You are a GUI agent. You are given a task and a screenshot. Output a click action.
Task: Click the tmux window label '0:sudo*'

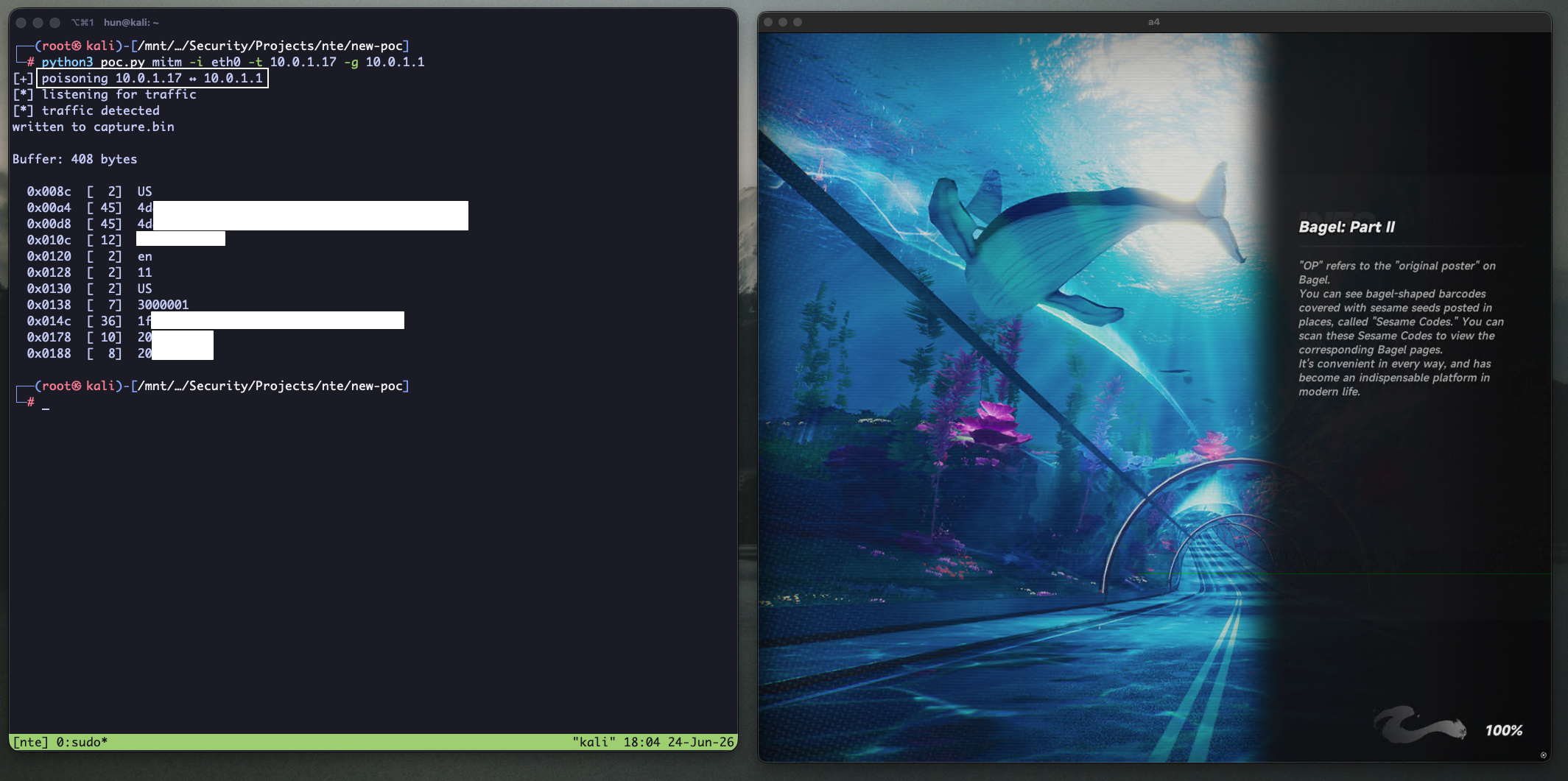pyautogui.click(x=82, y=742)
